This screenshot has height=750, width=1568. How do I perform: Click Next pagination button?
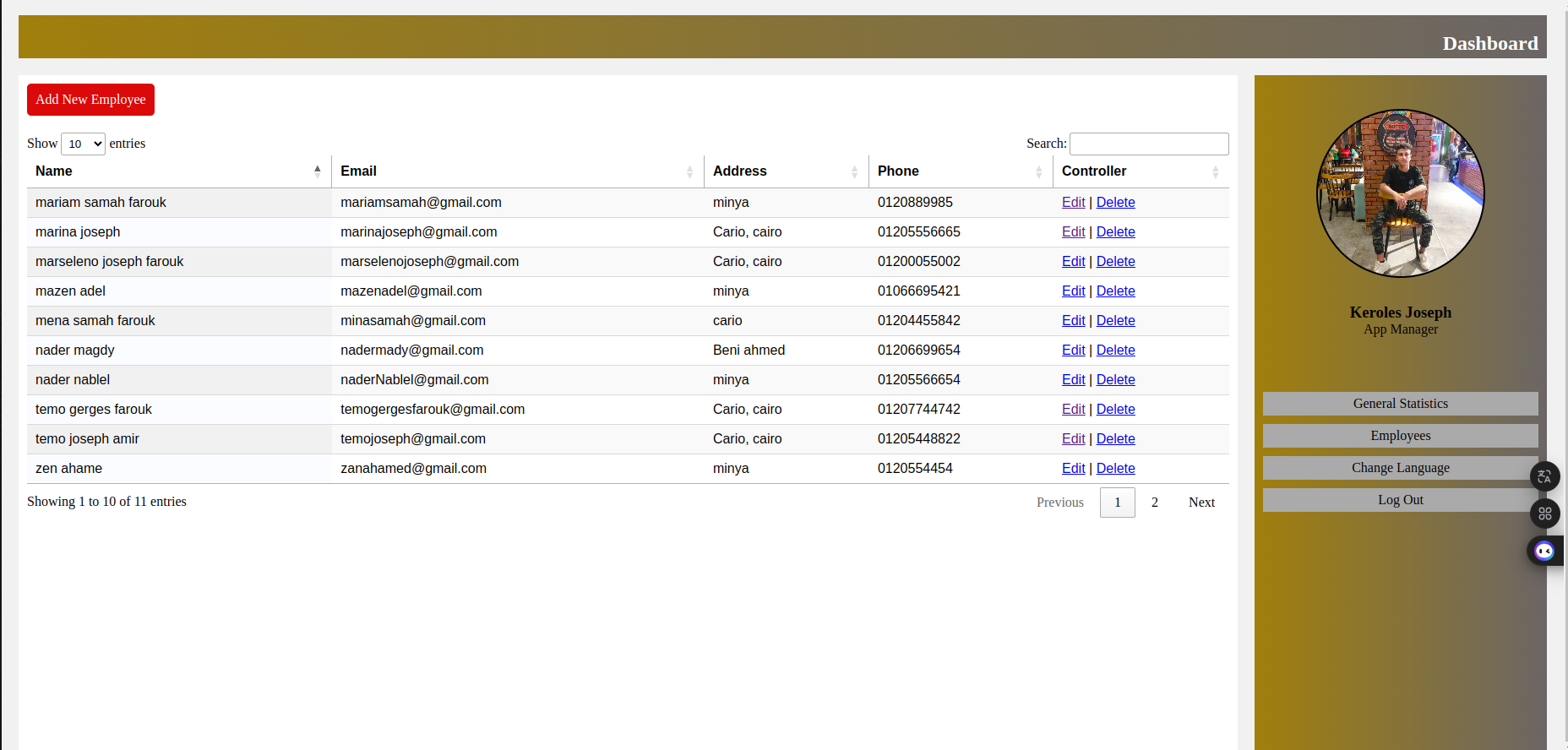(x=1200, y=503)
